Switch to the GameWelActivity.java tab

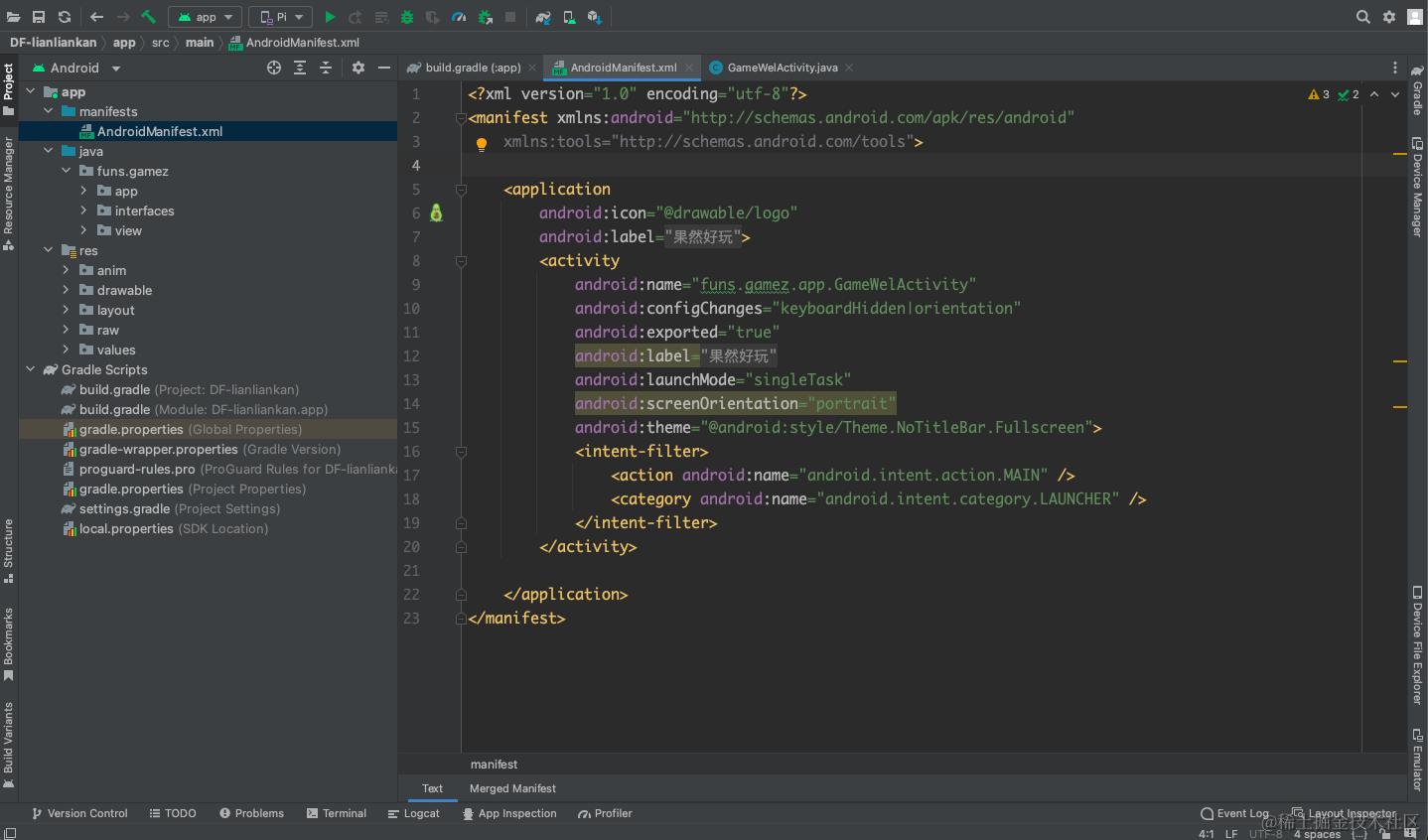782,68
